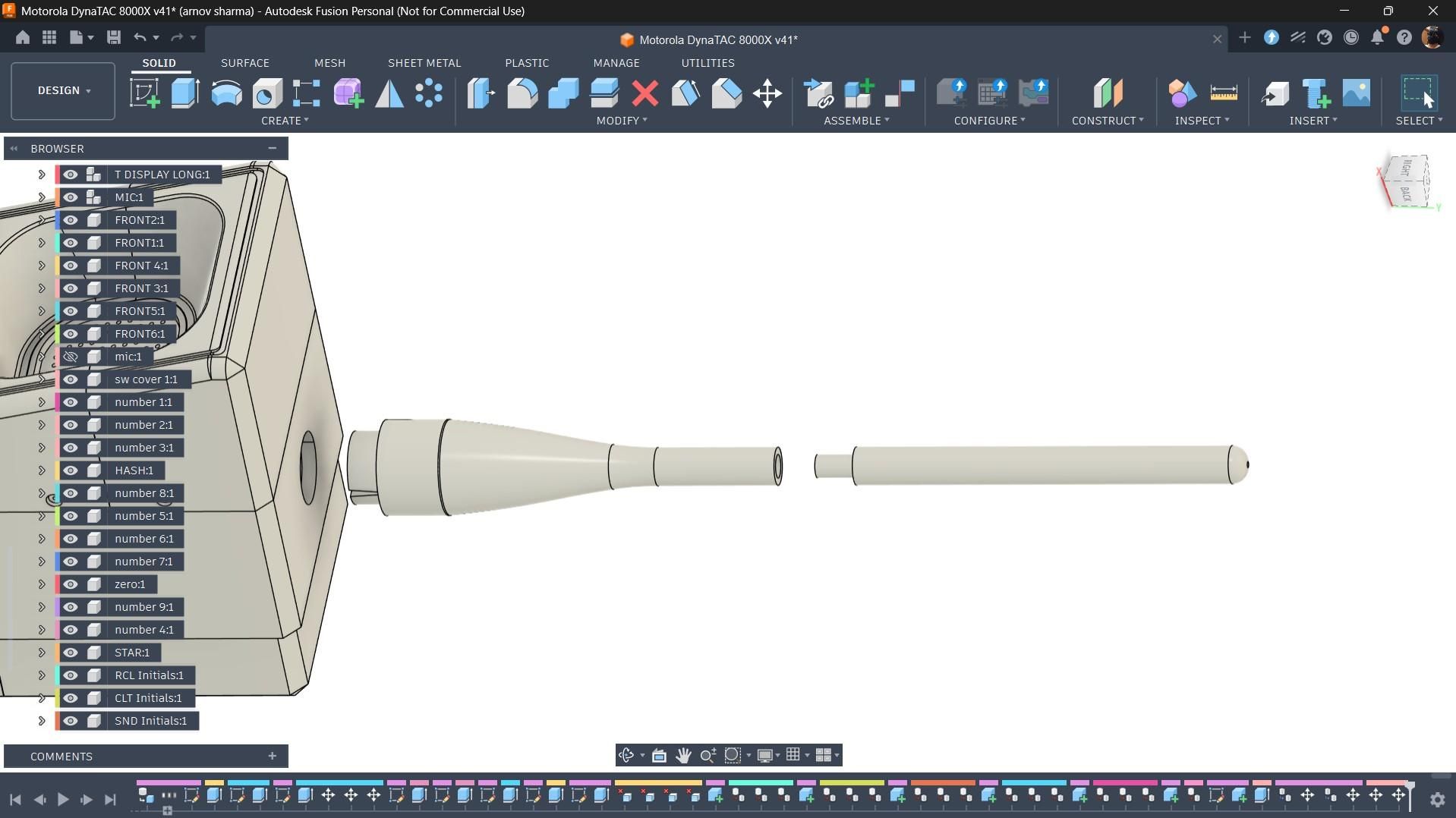
Task: Show the hidden mic:1 component
Action: [x=71, y=357]
